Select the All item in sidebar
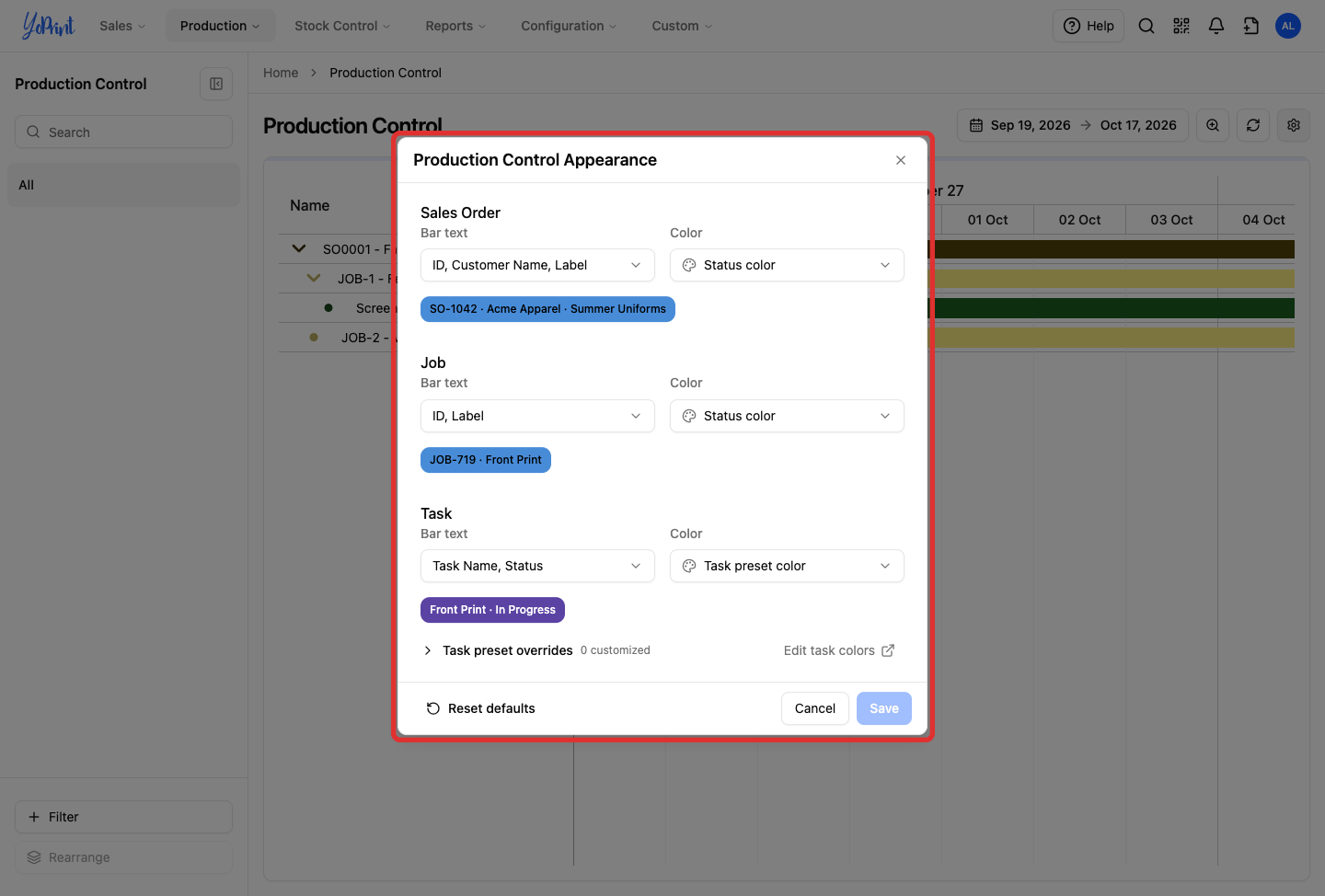The width and height of the screenshot is (1325, 896). 123,185
